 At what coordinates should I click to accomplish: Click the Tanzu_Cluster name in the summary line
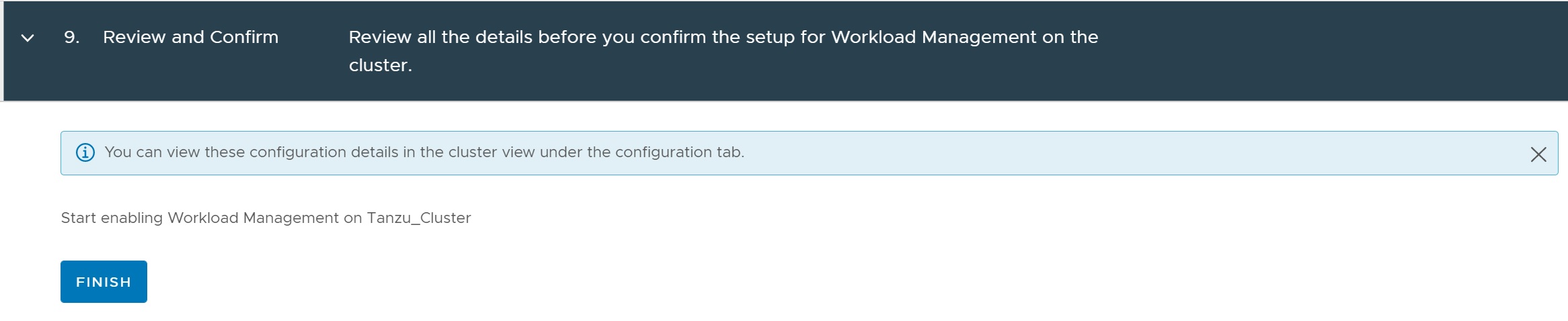point(419,218)
